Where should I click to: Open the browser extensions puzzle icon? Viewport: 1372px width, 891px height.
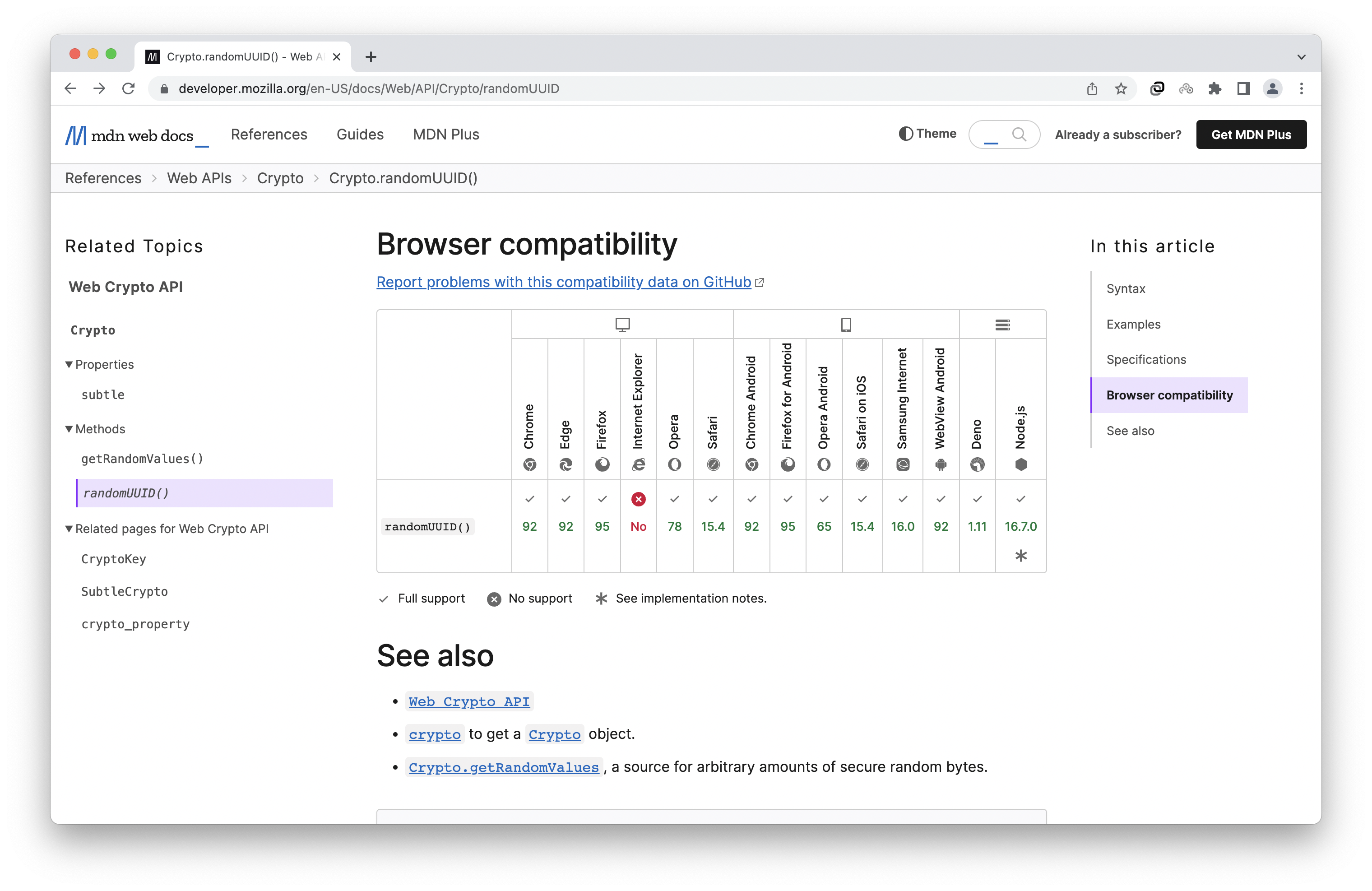[1214, 88]
